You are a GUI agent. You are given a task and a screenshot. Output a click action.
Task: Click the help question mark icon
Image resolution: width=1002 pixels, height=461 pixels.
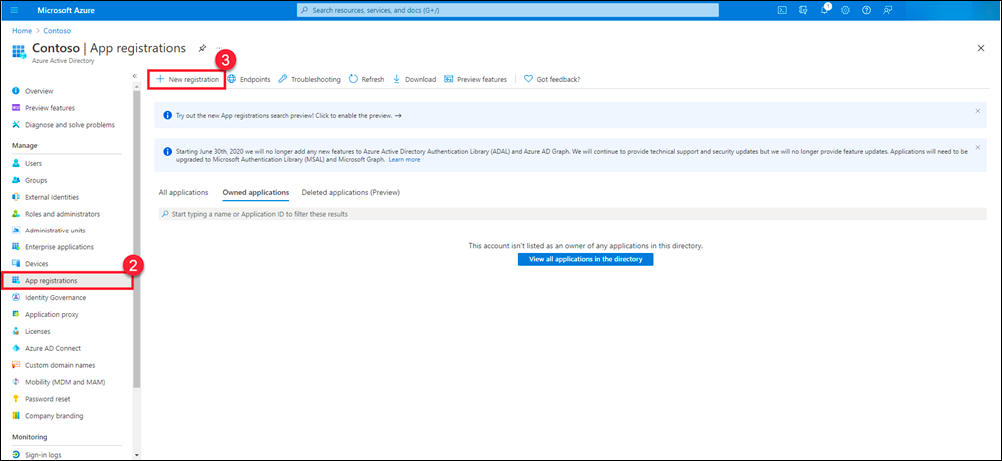[866, 10]
